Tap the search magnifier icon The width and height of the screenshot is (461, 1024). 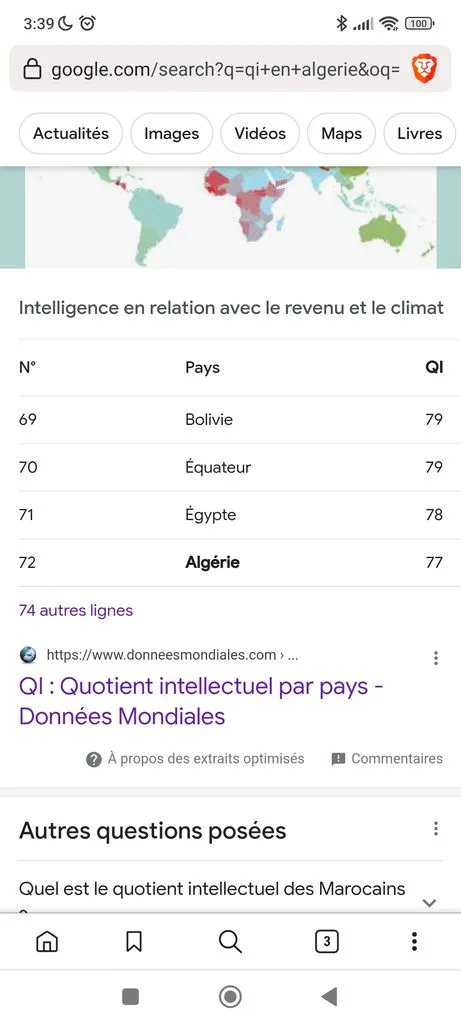pyautogui.click(x=230, y=941)
